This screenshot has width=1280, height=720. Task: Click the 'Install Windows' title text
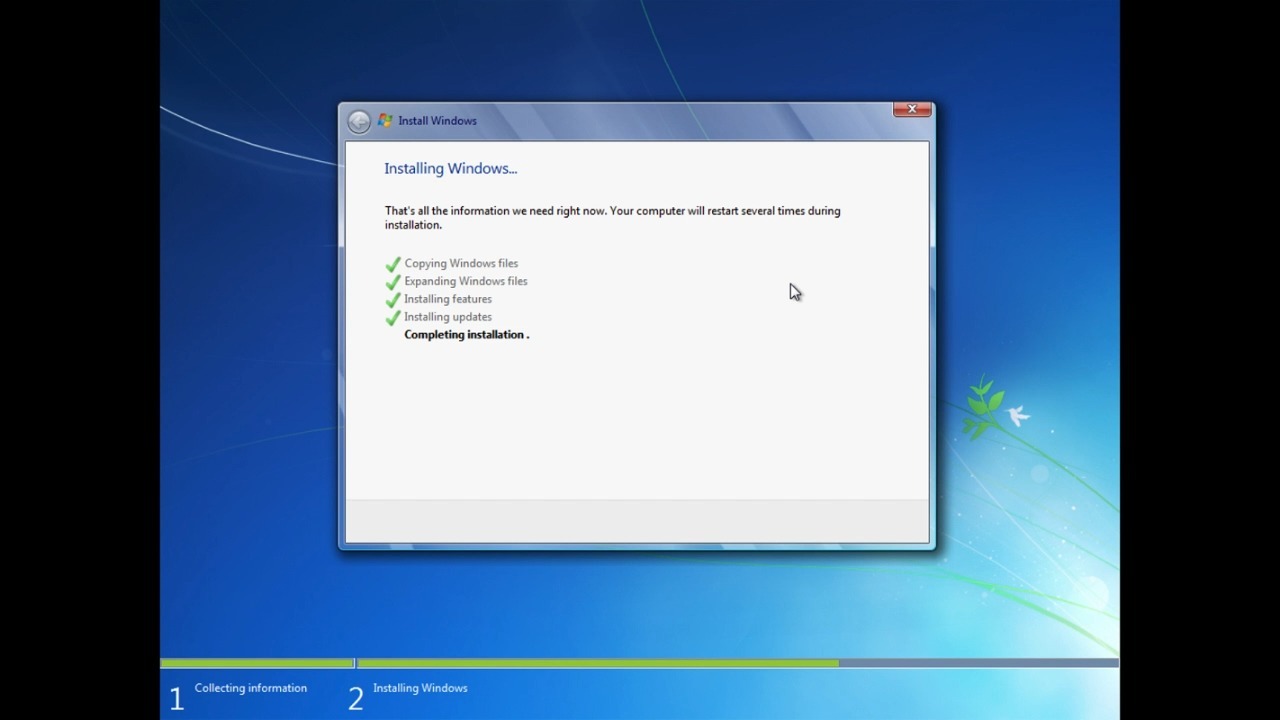point(437,121)
